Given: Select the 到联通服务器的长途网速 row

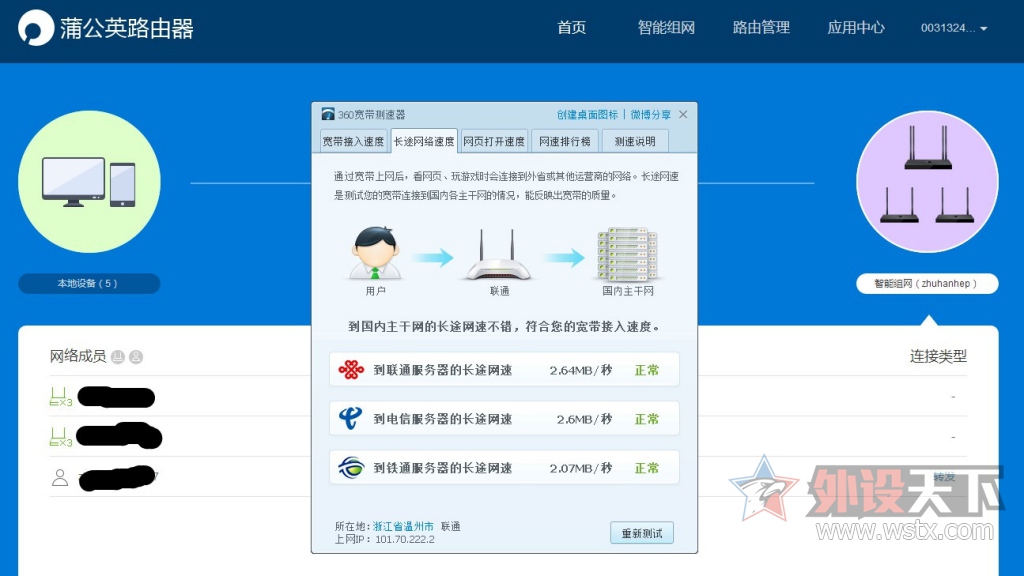Looking at the screenshot, I should (x=504, y=370).
